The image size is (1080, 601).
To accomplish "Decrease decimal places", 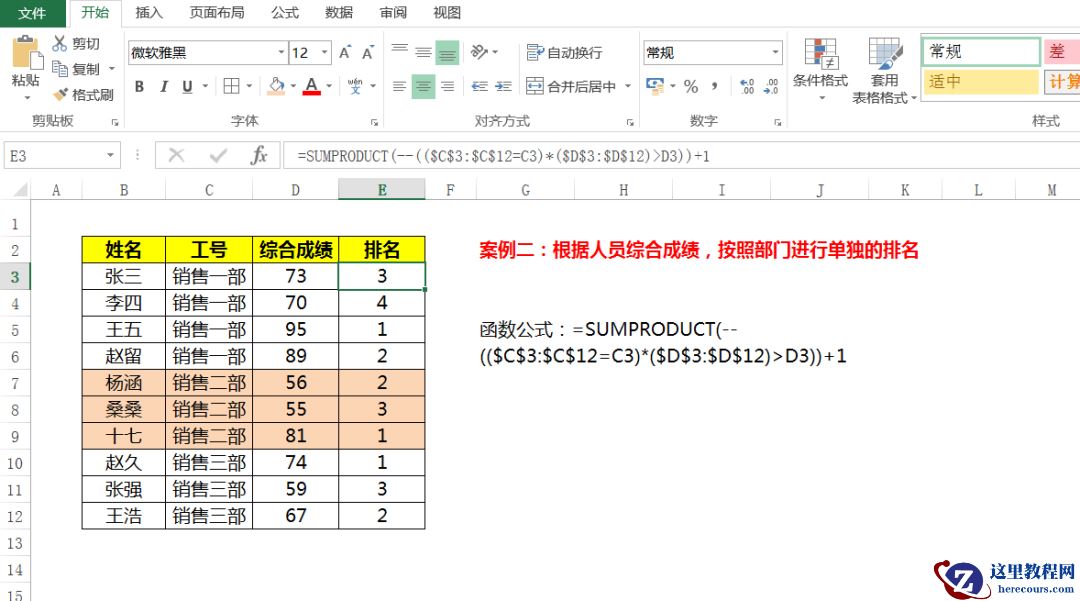I will tap(771, 86).
